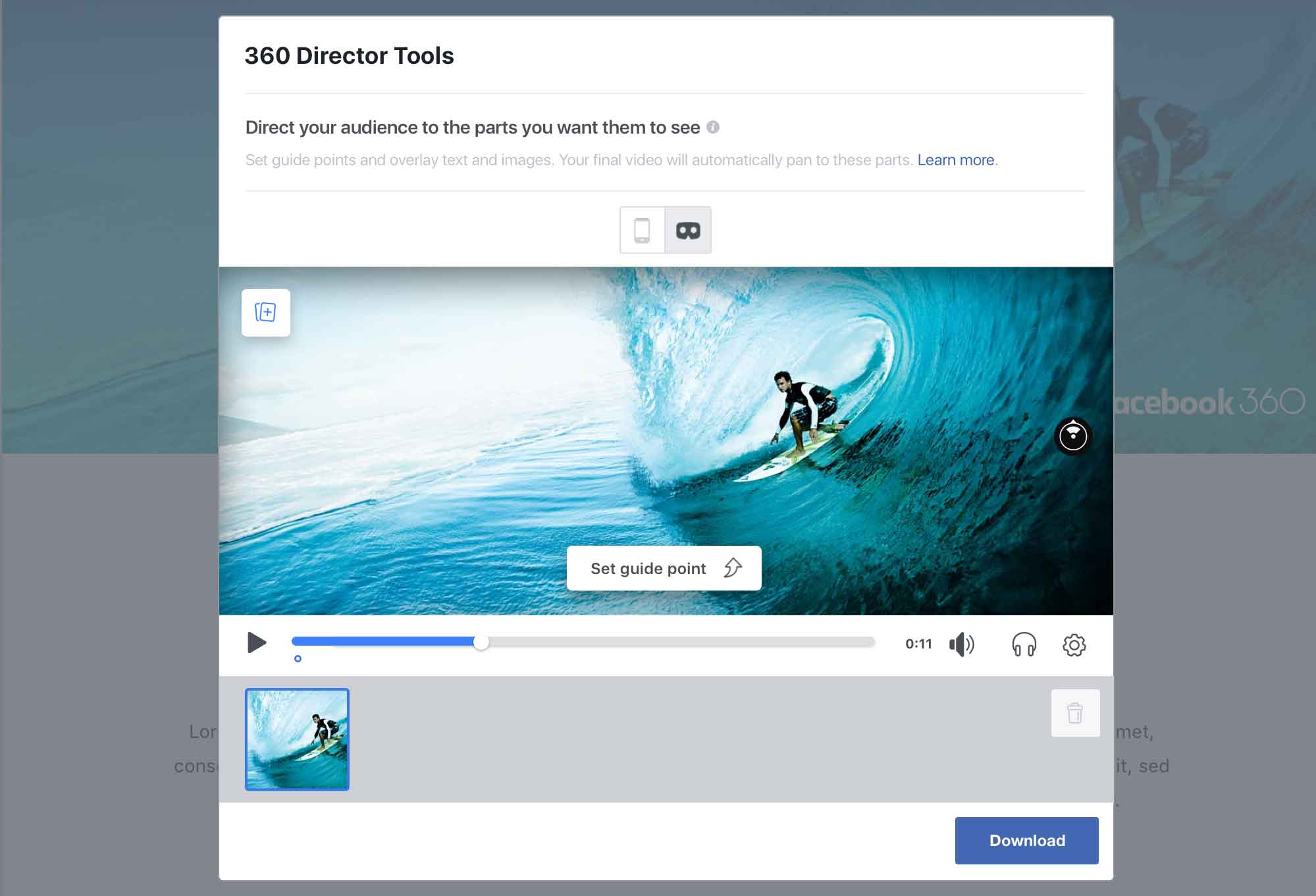
Task: Click the headphones spatial audio icon
Action: tap(1024, 645)
